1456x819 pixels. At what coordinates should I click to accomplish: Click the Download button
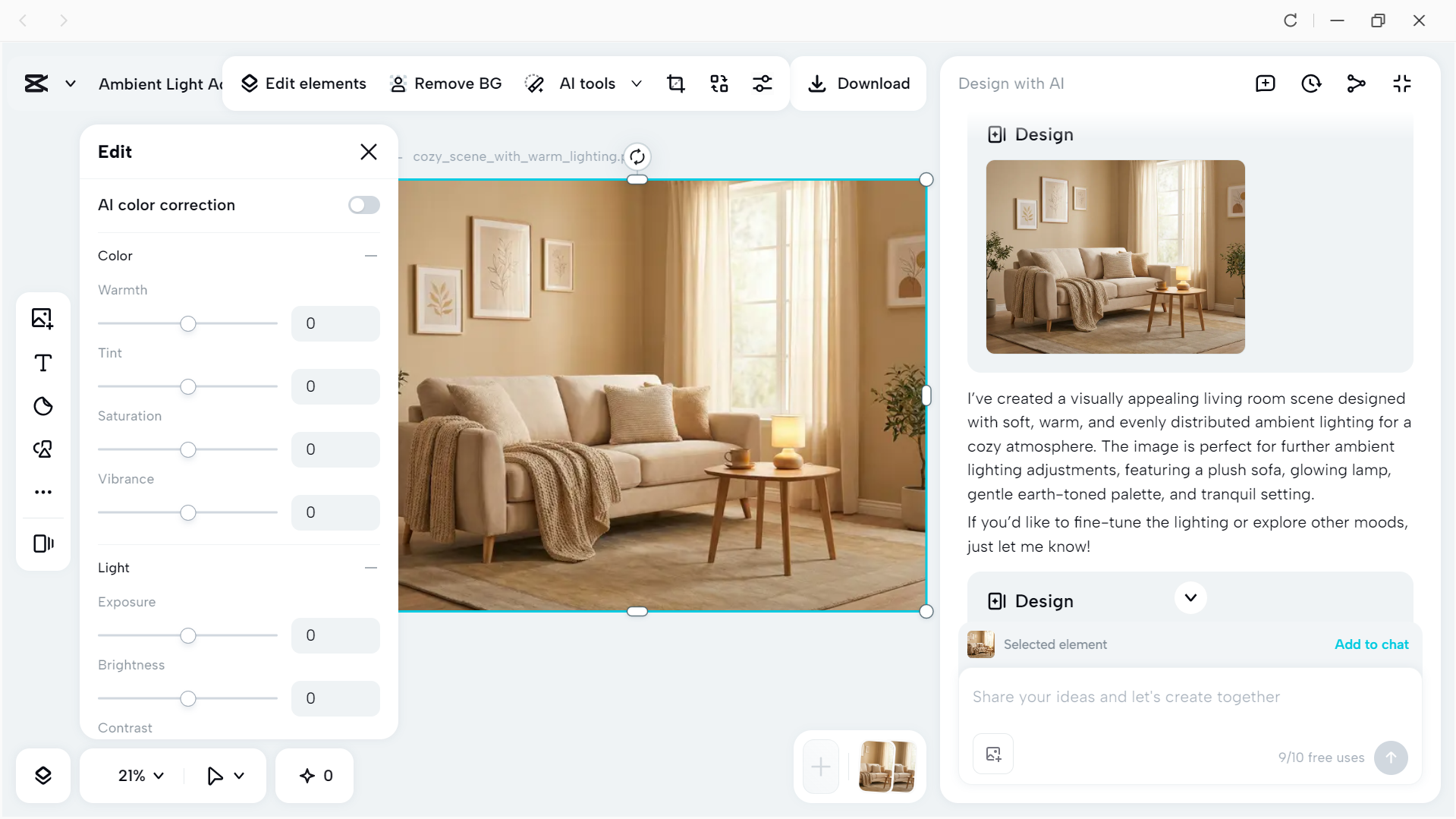(x=858, y=83)
